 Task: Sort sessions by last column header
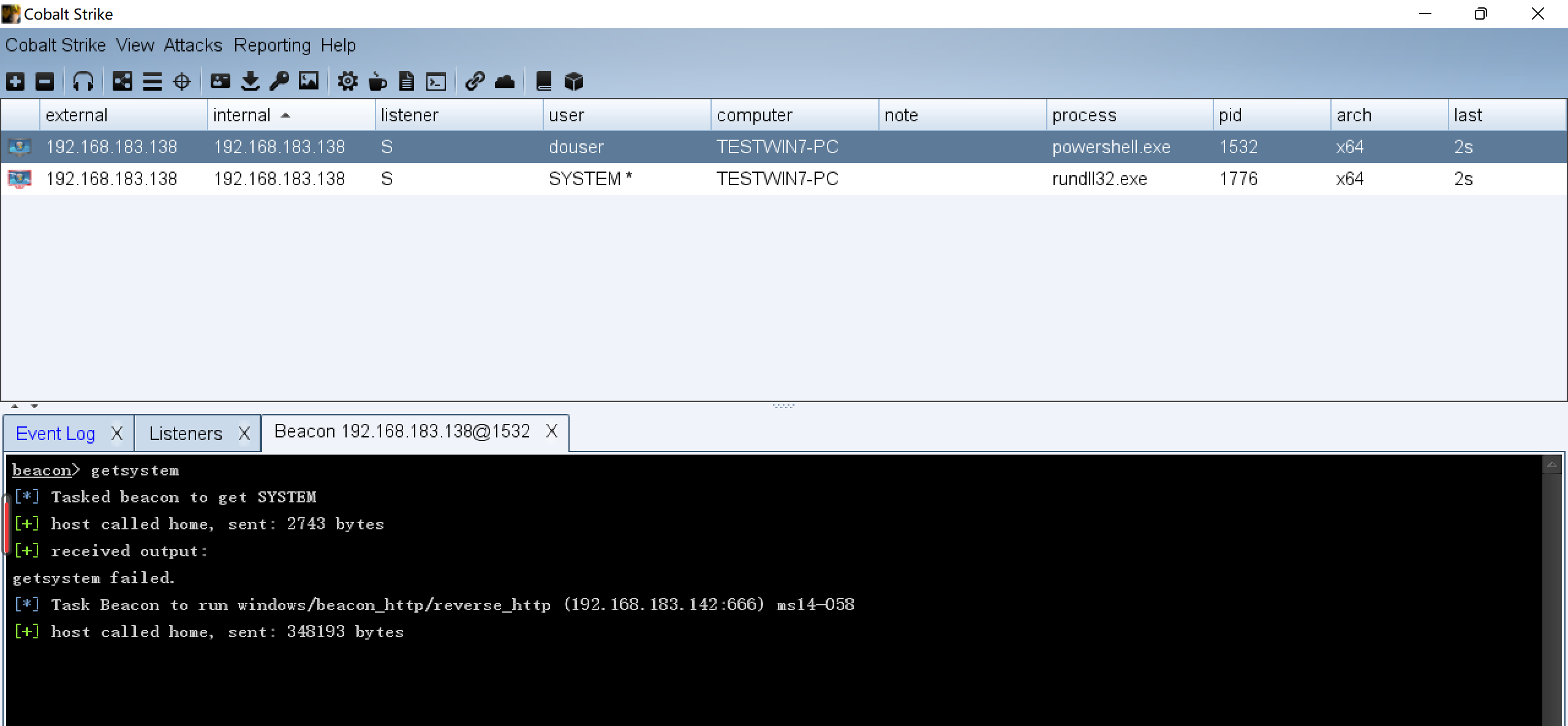click(x=1507, y=115)
